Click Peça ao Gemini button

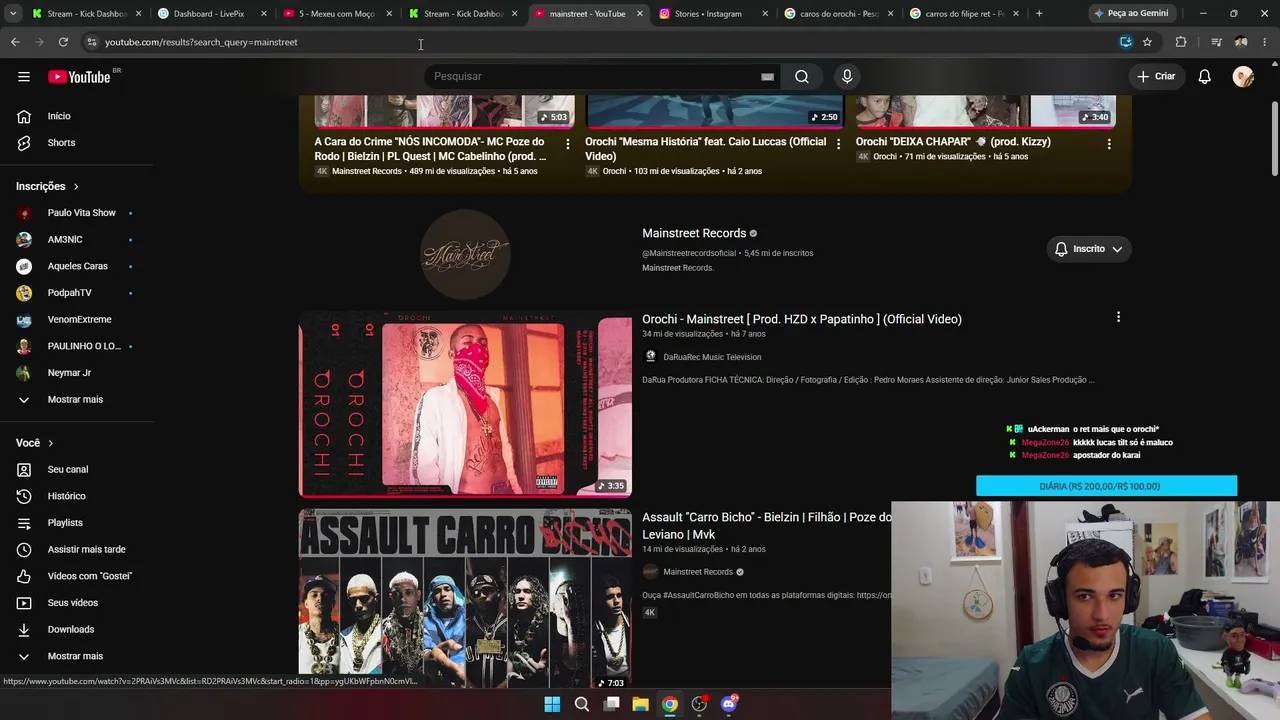(x=1131, y=14)
